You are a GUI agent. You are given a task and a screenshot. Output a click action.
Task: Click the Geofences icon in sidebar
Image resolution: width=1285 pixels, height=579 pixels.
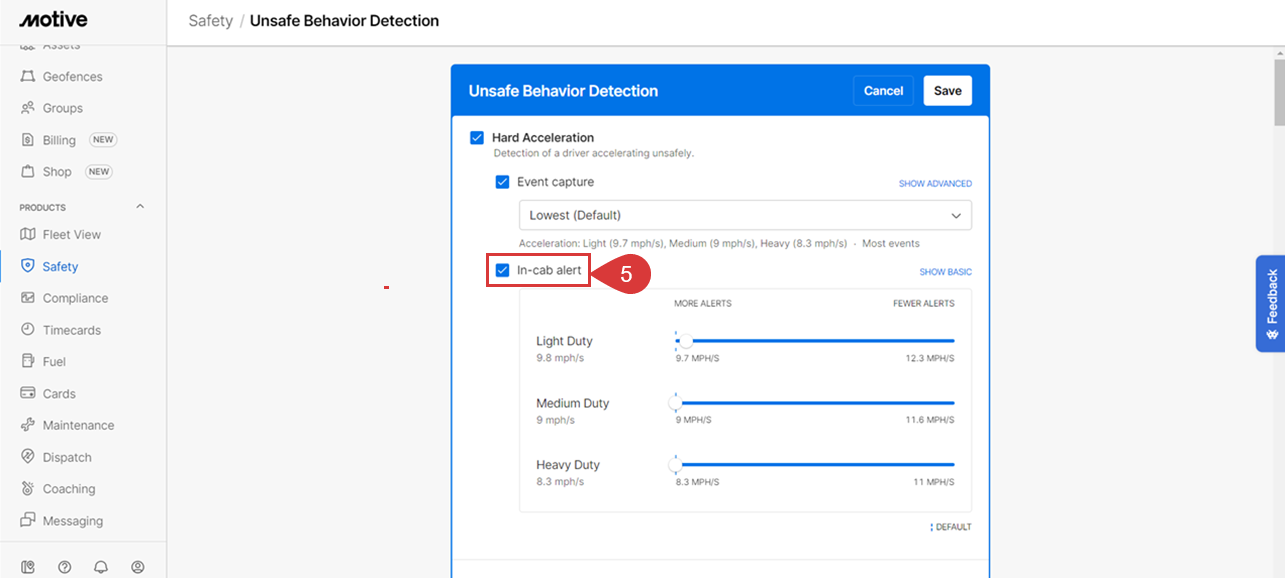point(28,77)
